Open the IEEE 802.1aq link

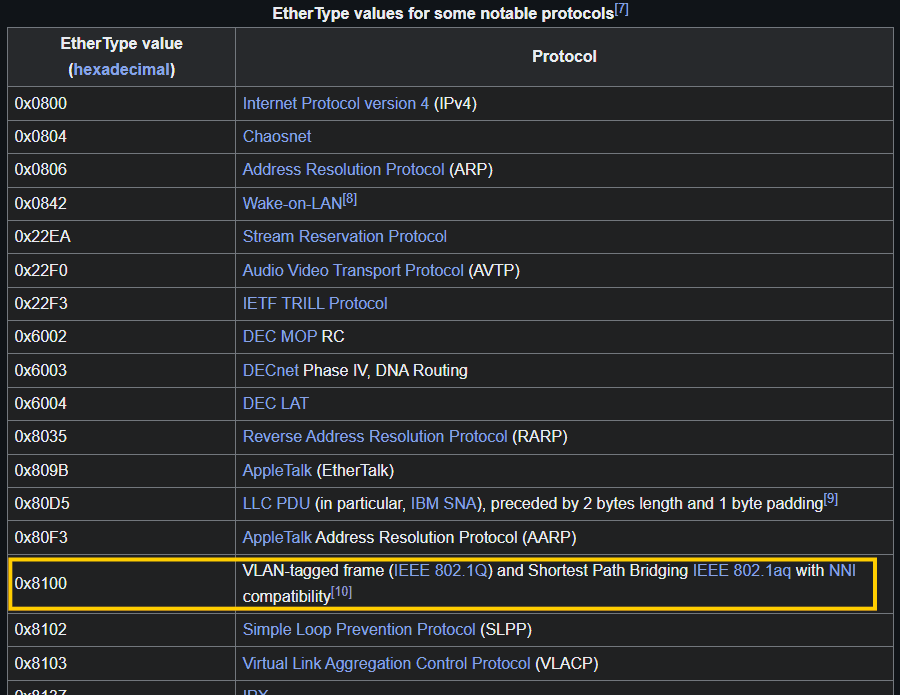(742, 570)
